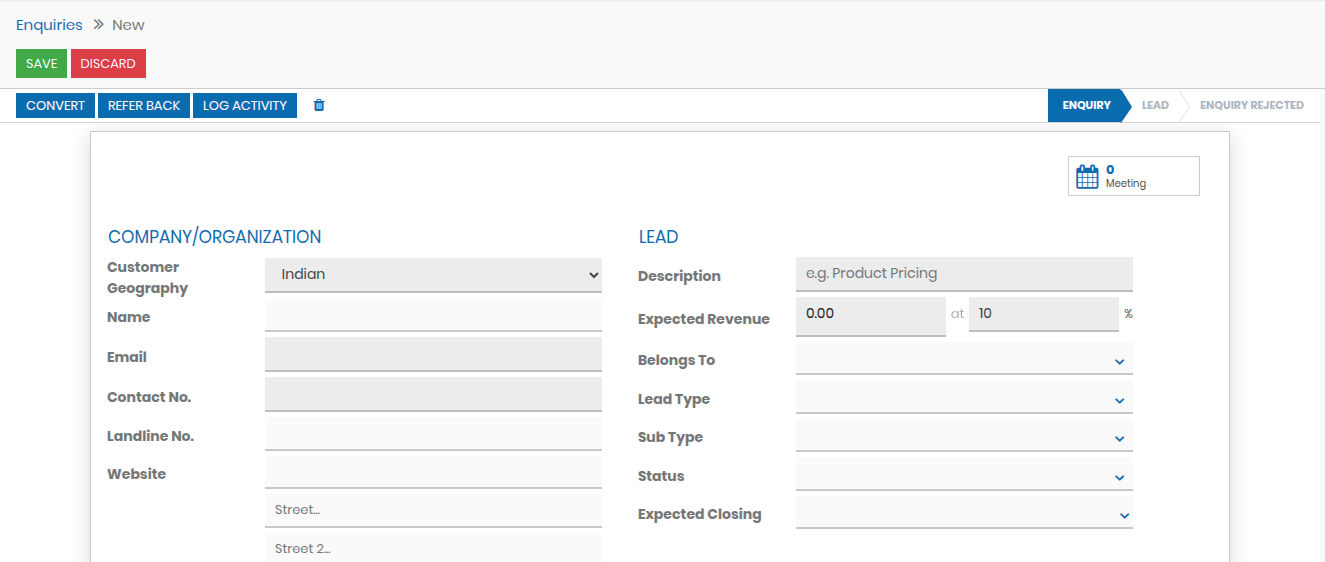Click the Description text field
The width and height of the screenshot is (1325, 562).
tap(964, 274)
